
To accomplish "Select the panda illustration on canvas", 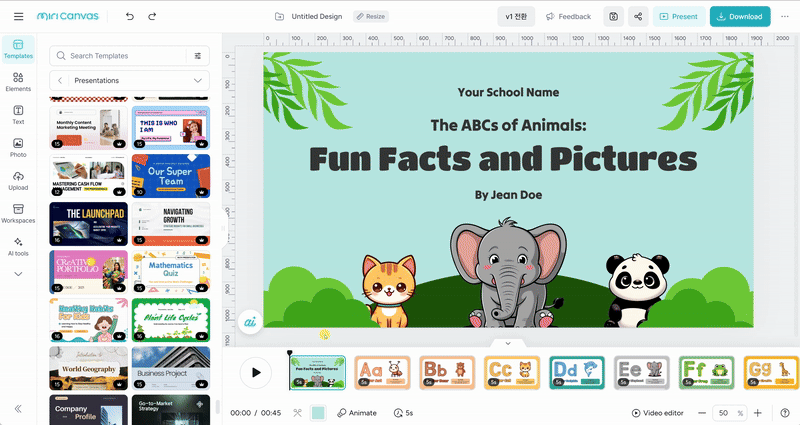I will pos(637,291).
